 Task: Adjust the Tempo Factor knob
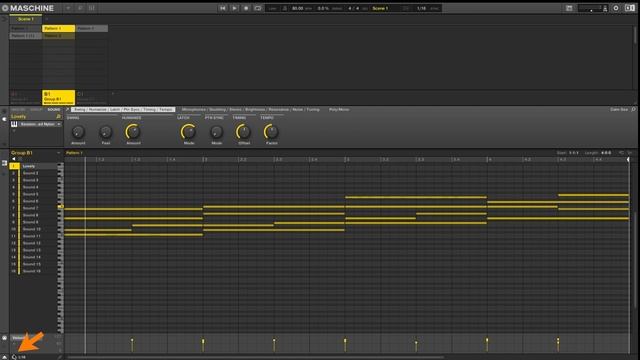click(x=271, y=132)
